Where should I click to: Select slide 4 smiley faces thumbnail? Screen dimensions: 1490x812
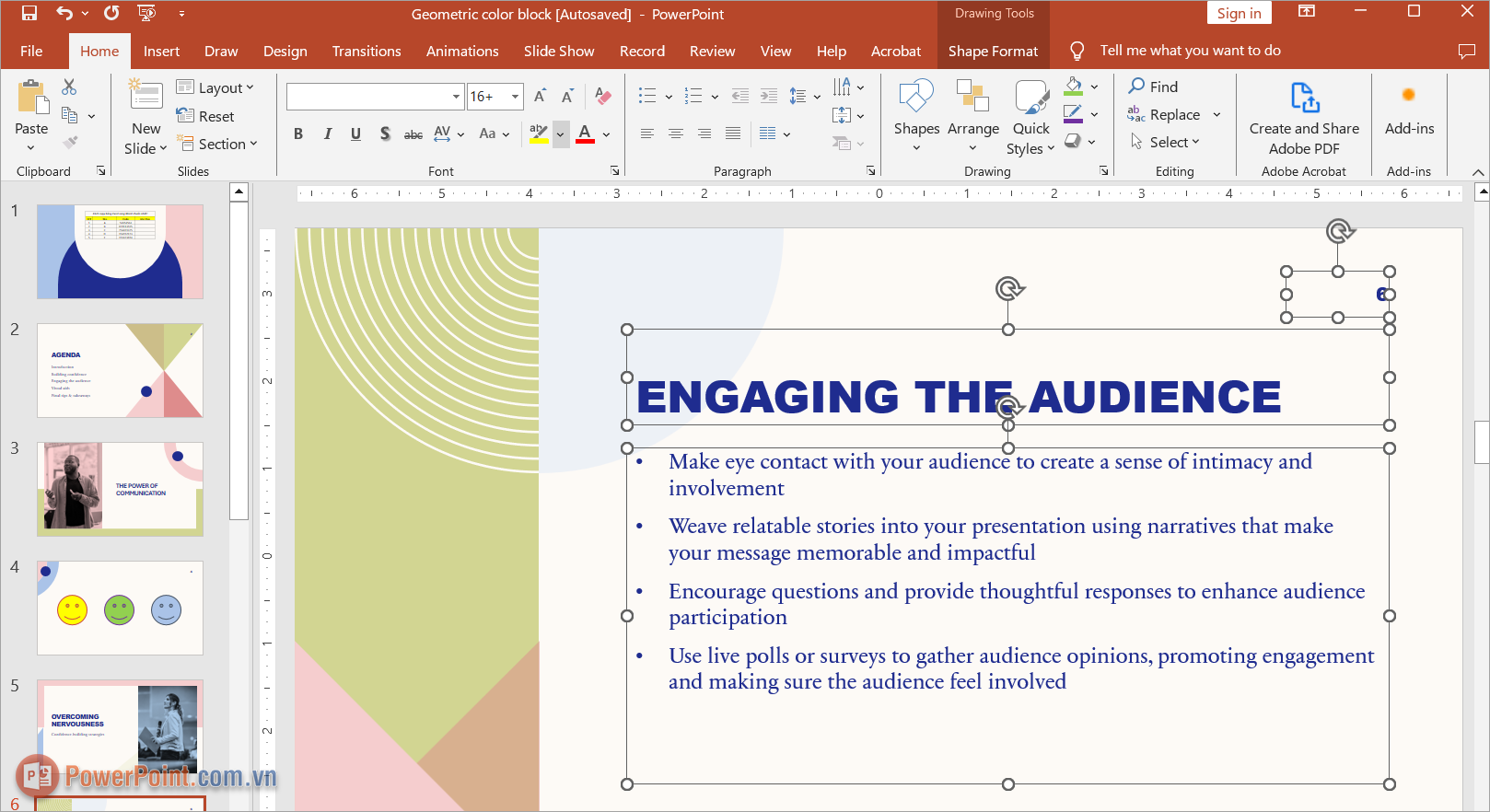120,608
